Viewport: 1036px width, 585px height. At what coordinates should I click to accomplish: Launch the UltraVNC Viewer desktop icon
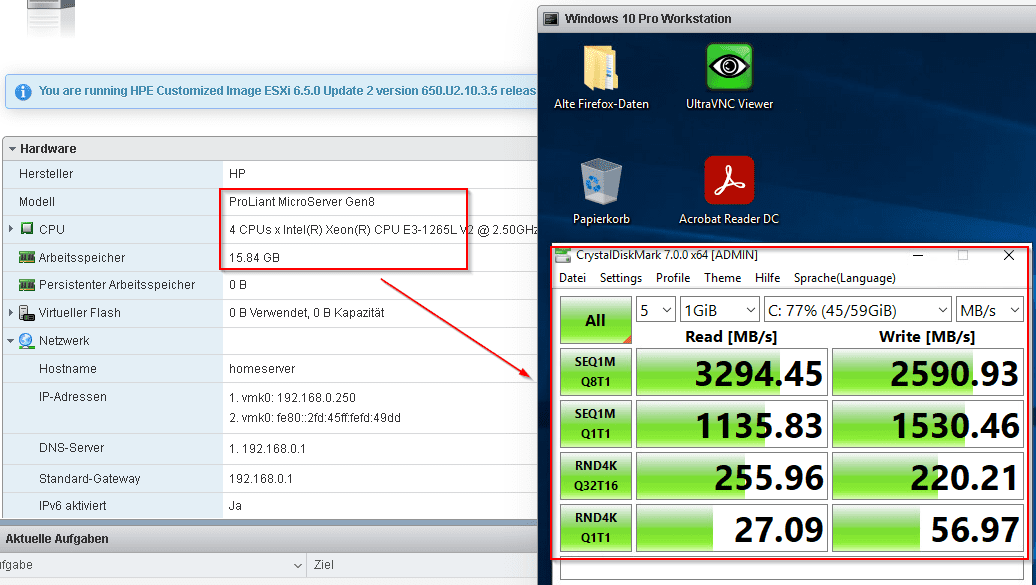click(x=729, y=67)
